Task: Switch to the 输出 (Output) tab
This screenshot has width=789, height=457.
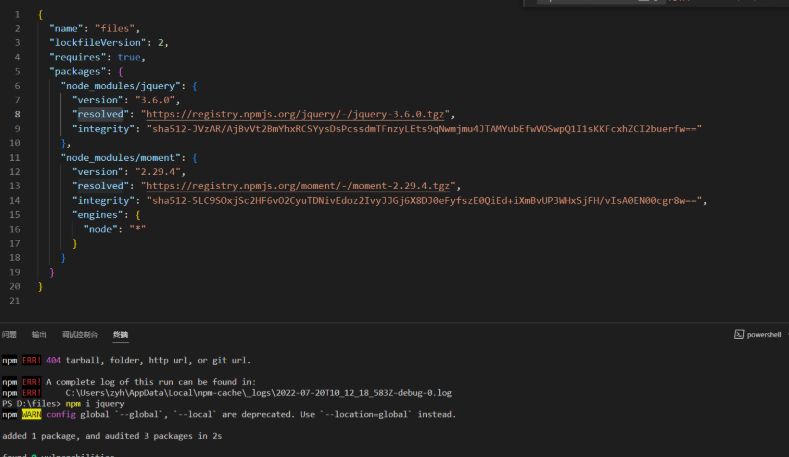Action: 39,335
